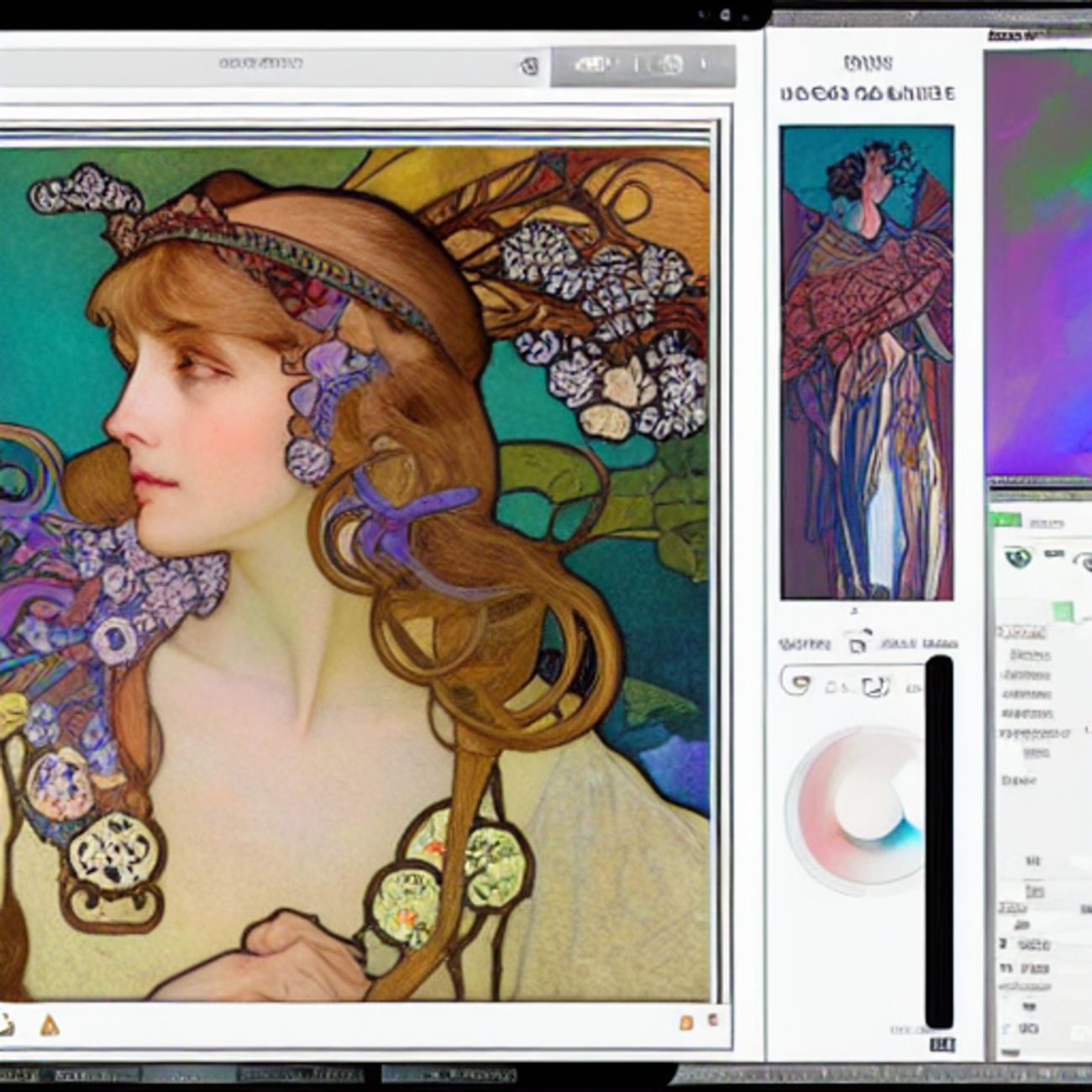
Task: Click the eye-shaped icon in the green-header panel
Action: point(1019,556)
